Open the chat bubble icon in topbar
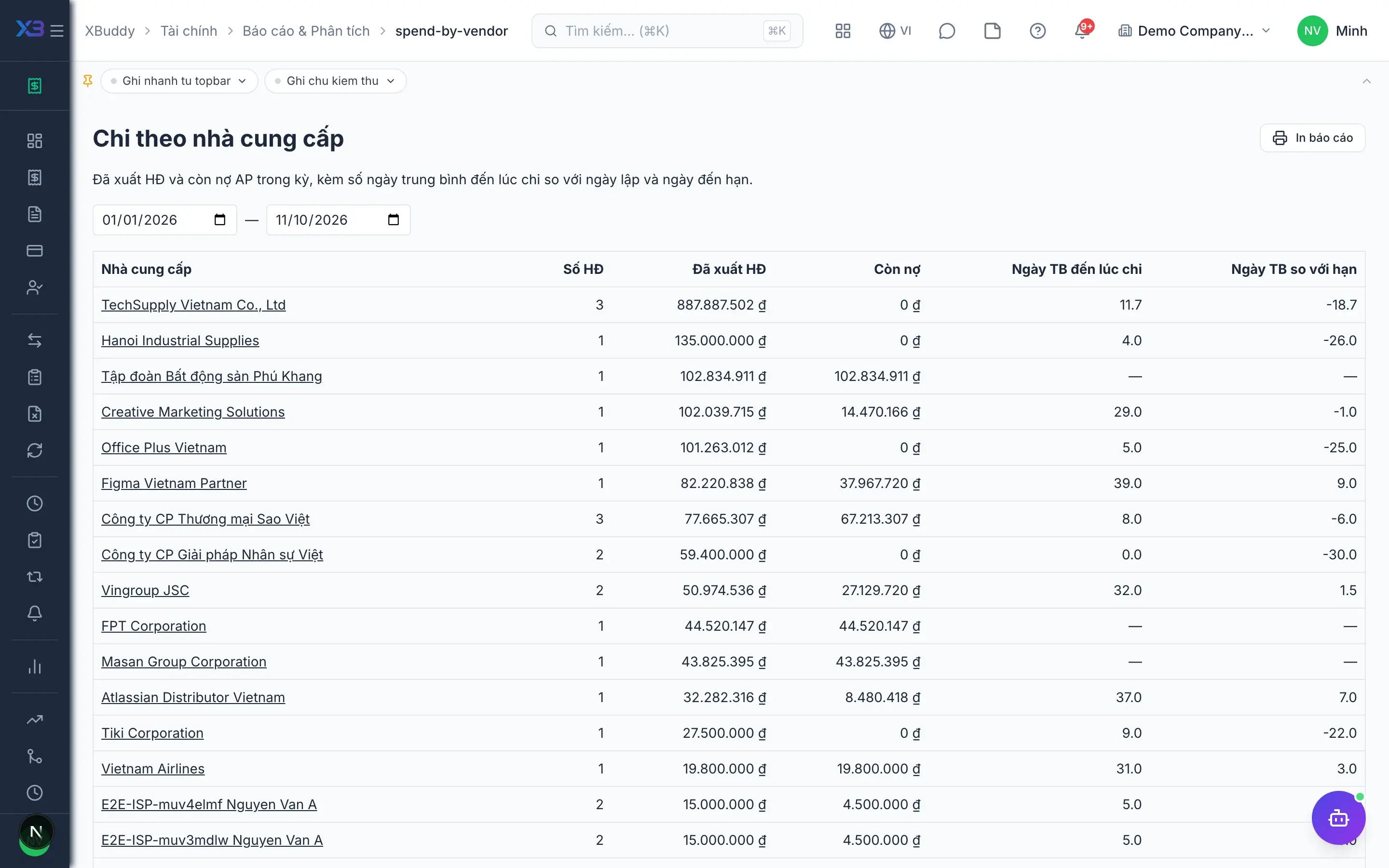Viewport: 1389px width, 868px height. (x=946, y=31)
